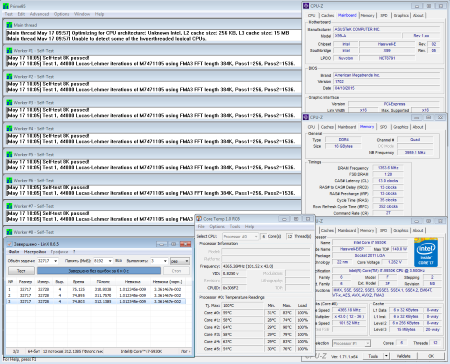This screenshot has width=450, height=364.
Task: Click the Core #2 temperature reading in Core Temp
Action: (x=243, y=327)
